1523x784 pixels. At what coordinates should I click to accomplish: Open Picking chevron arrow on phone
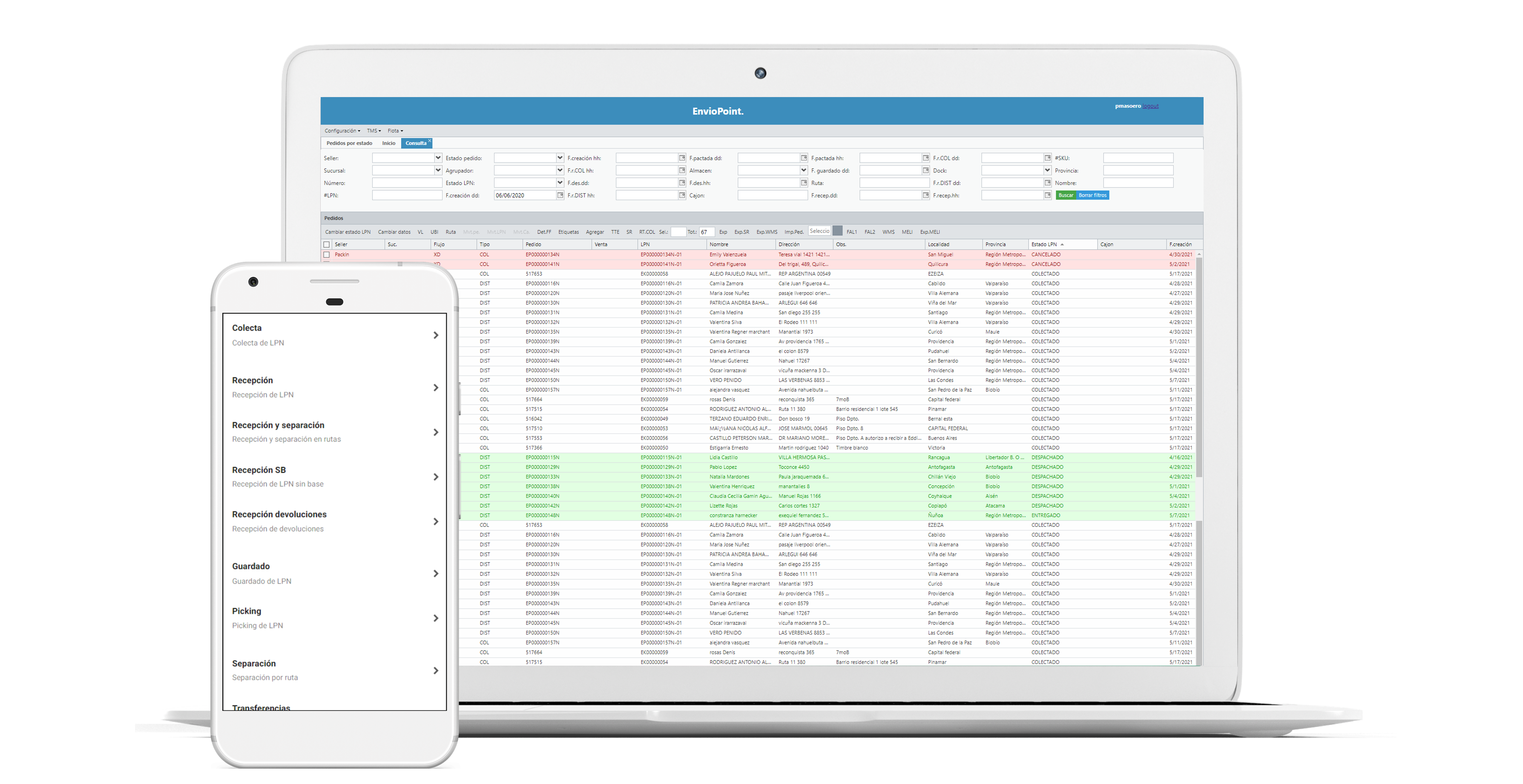tap(436, 618)
